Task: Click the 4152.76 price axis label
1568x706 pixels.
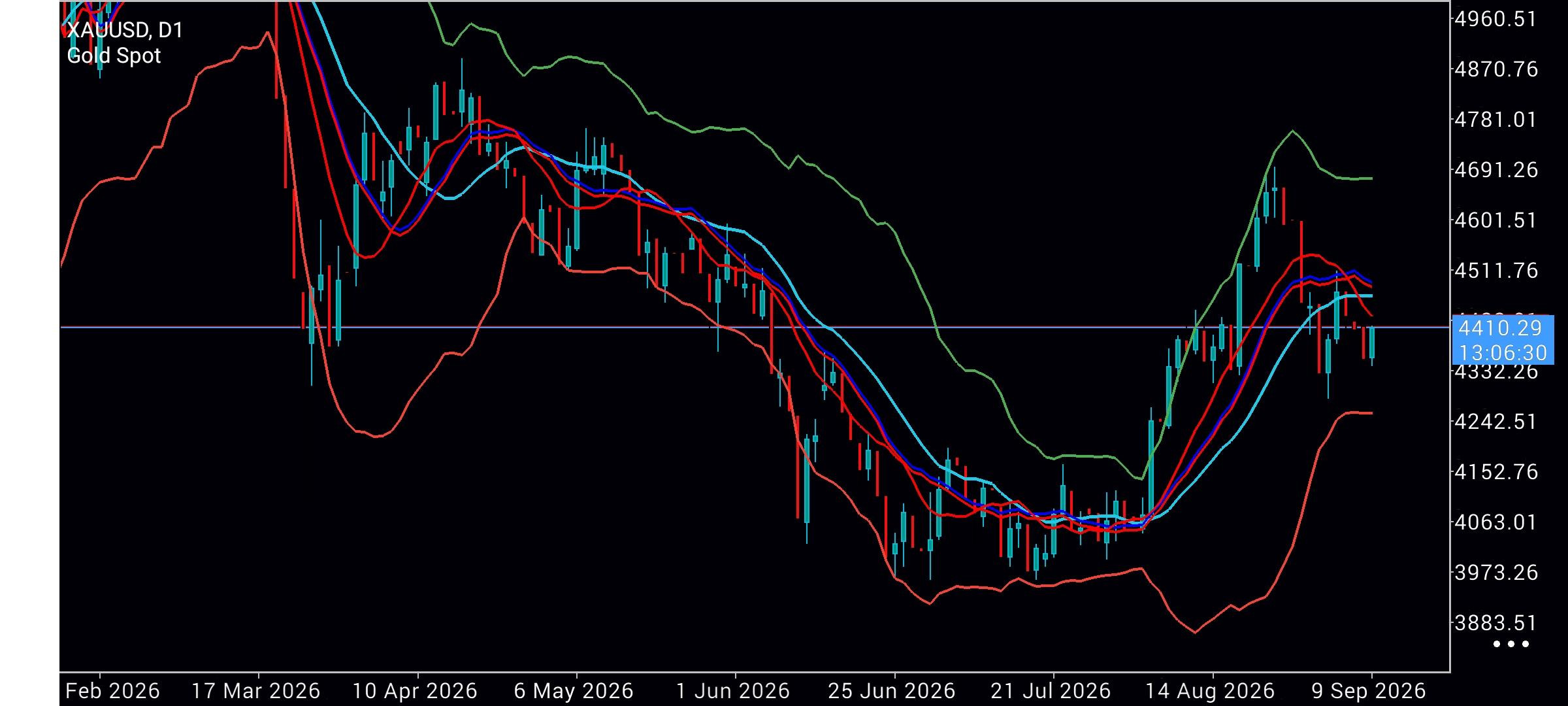Action: coord(1495,472)
